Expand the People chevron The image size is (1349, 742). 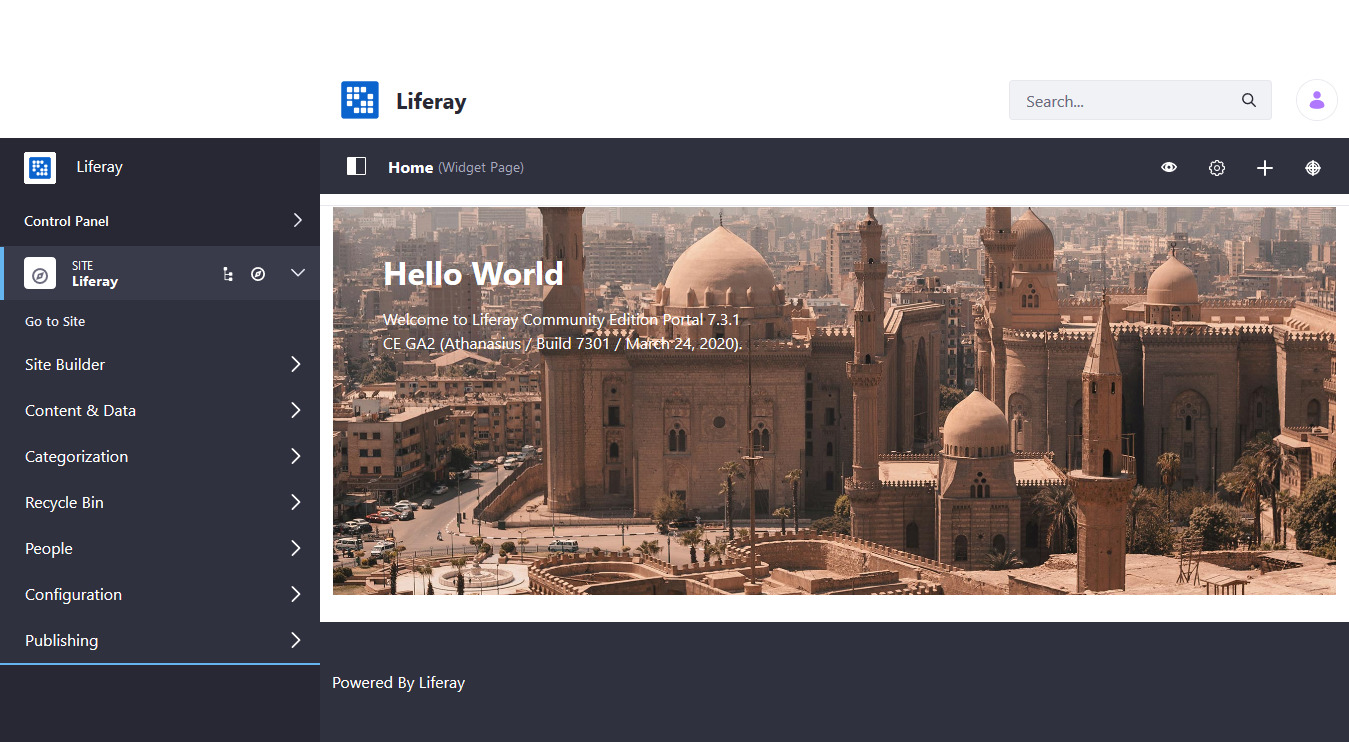pyautogui.click(x=296, y=548)
